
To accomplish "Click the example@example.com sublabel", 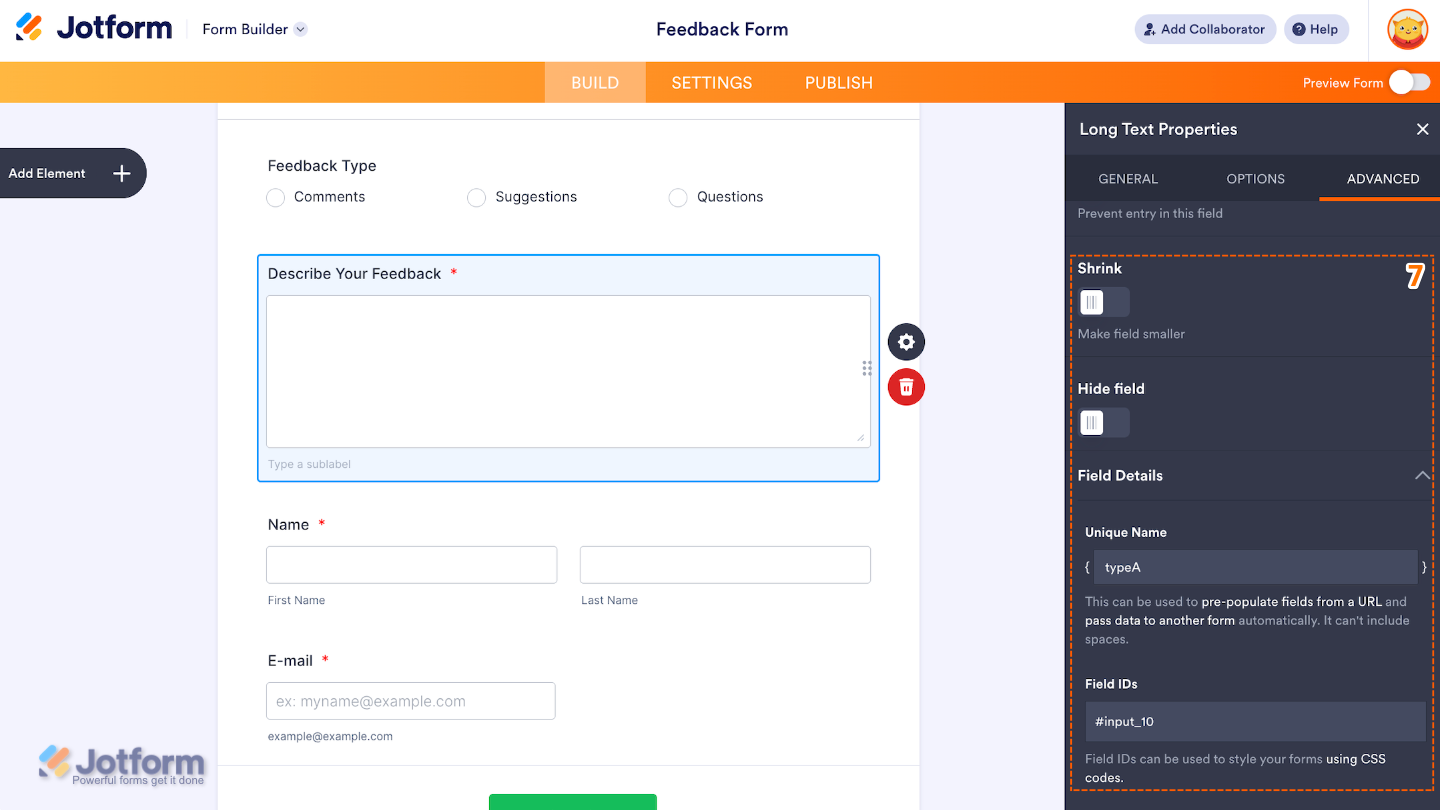I will point(330,736).
